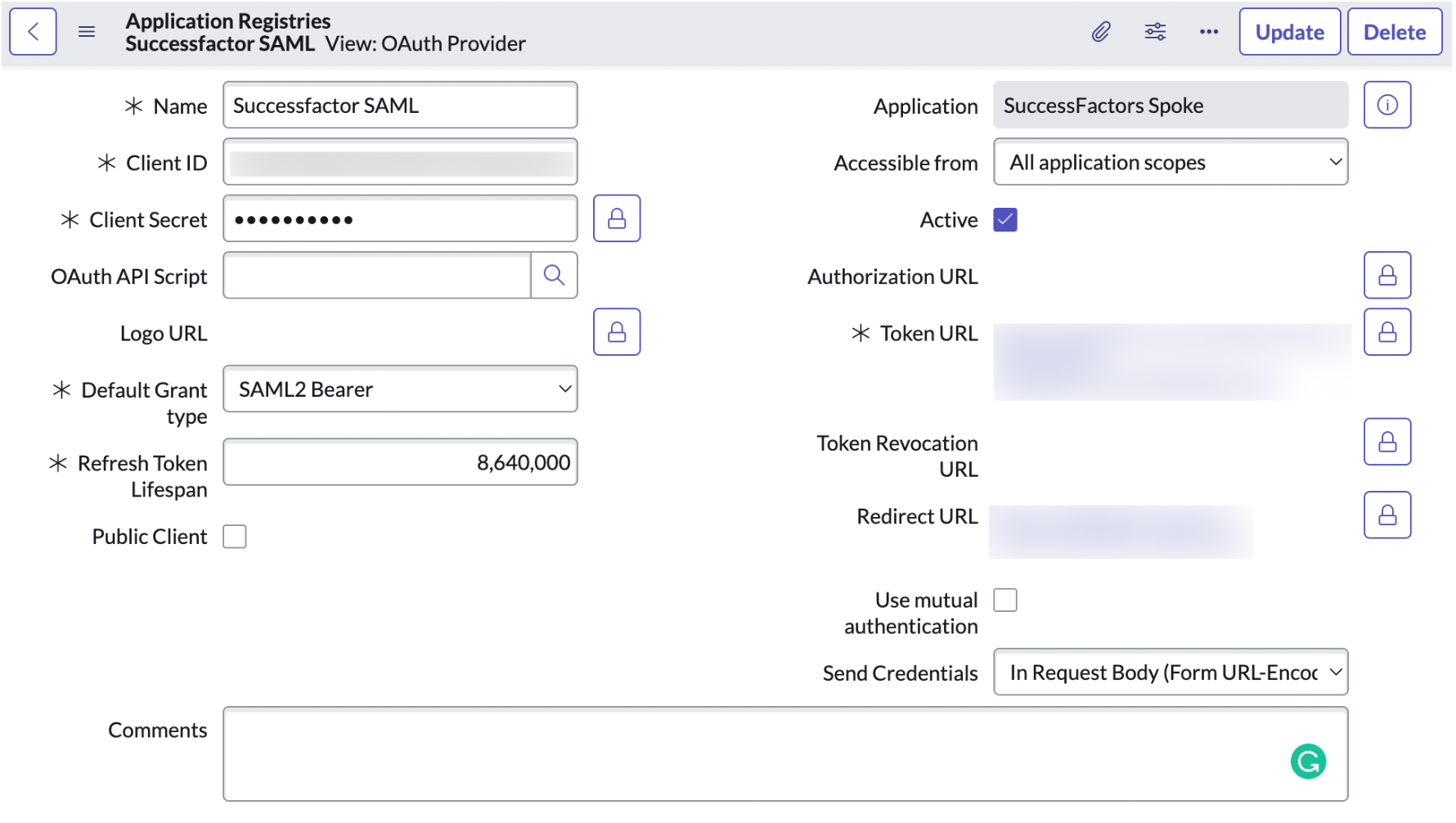This screenshot has width=1456, height=823.
Task: Go back using the left arrow button
Action: click(33, 32)
